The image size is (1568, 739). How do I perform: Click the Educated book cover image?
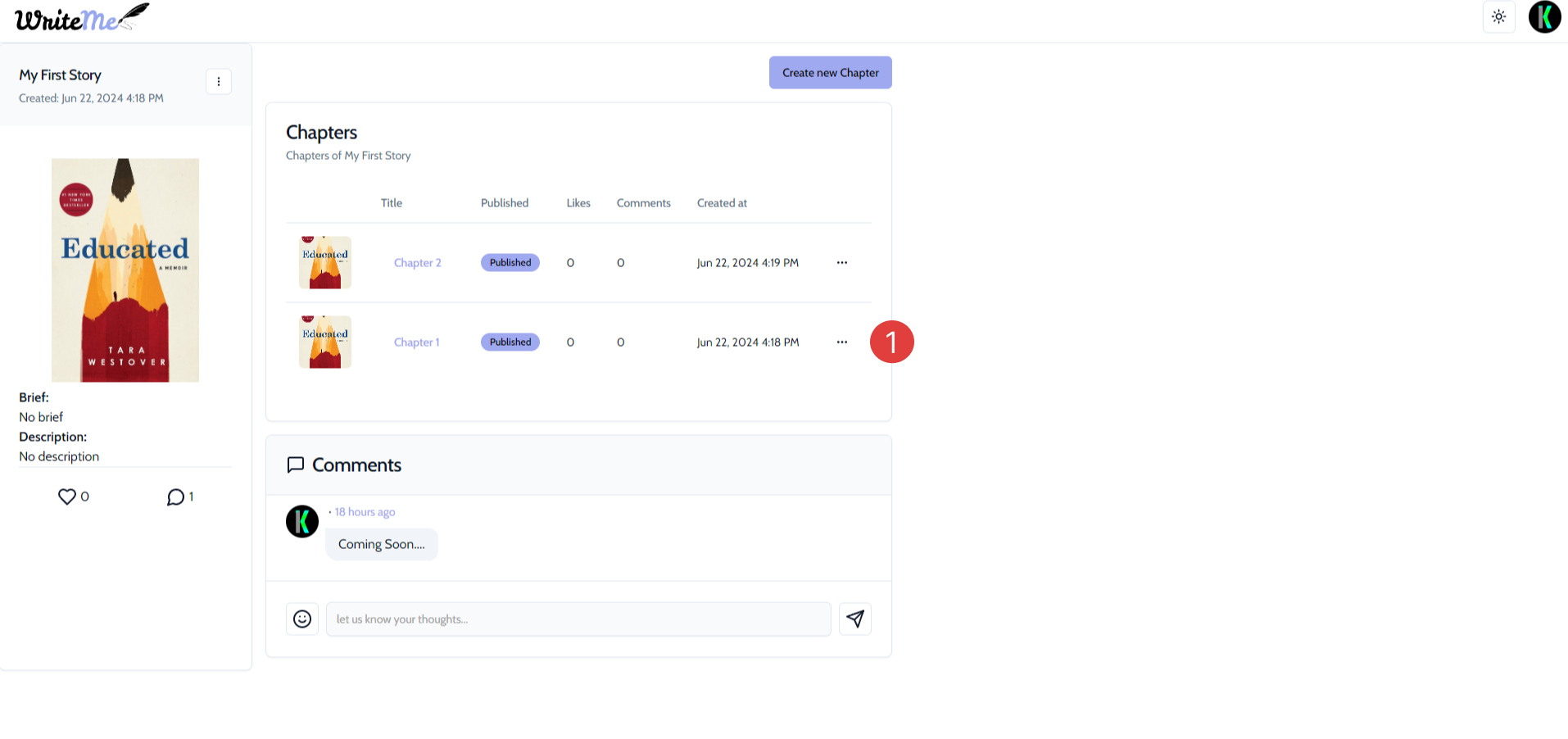click(125, 270)
